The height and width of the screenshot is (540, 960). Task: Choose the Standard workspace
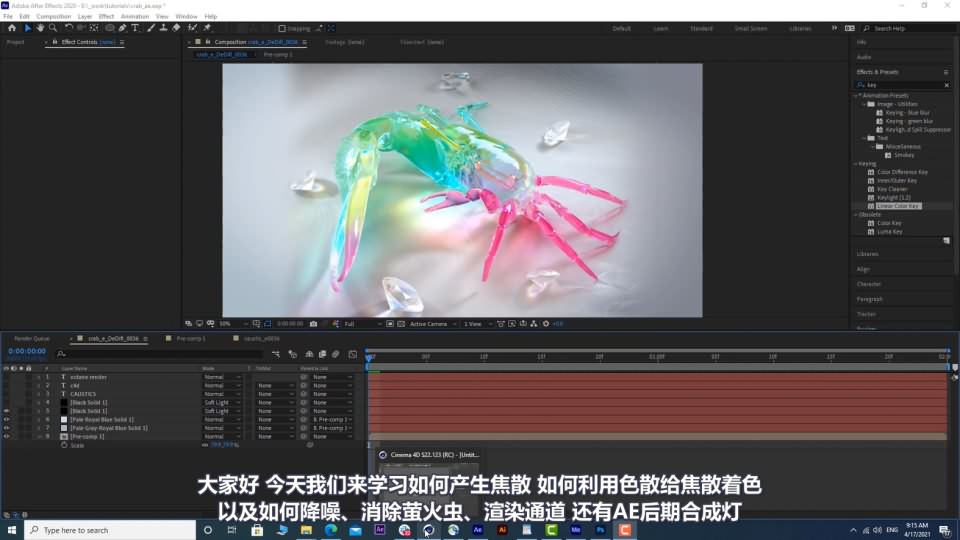pyautogui.click(x=701, y=28)
